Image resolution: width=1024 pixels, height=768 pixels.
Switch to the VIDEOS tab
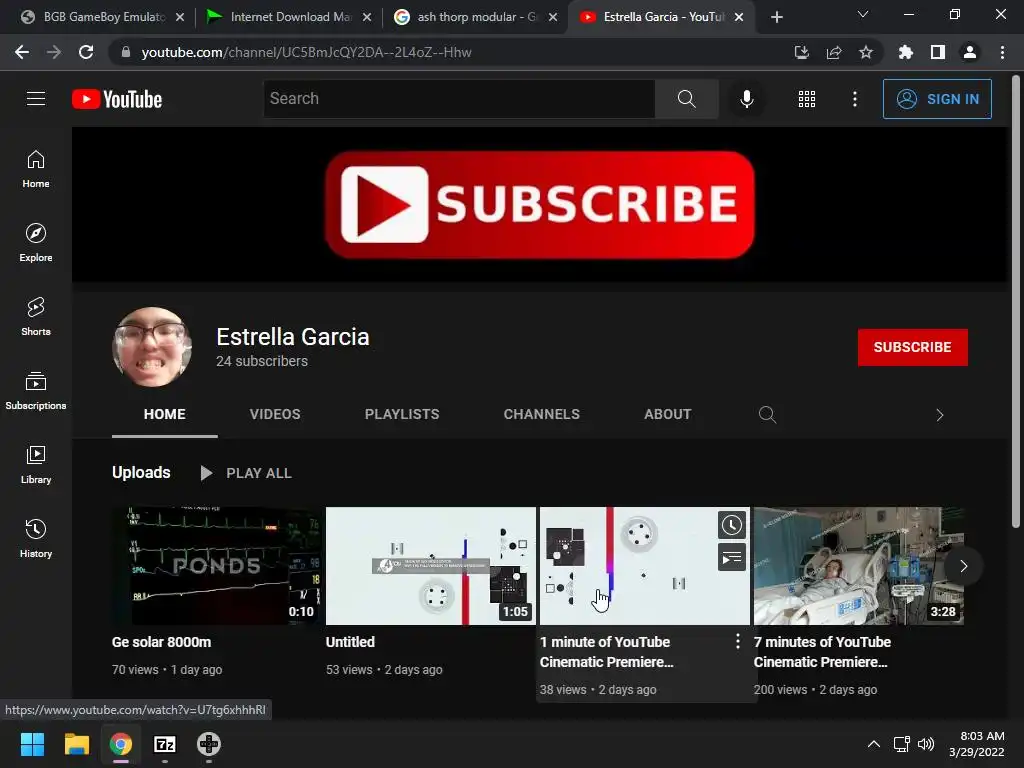275,414
